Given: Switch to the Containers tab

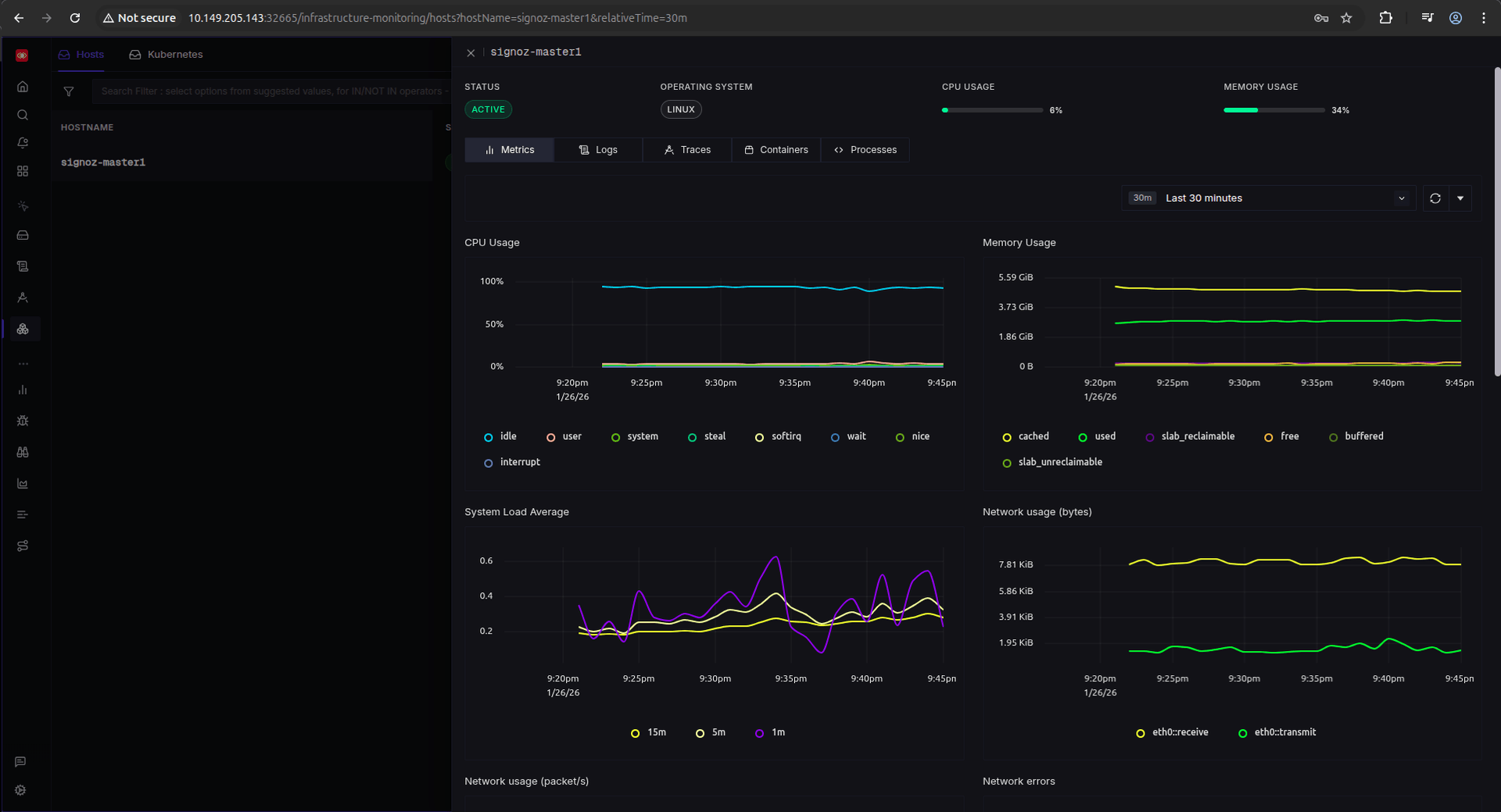Looking at the screenshot, I should (776, 150).
